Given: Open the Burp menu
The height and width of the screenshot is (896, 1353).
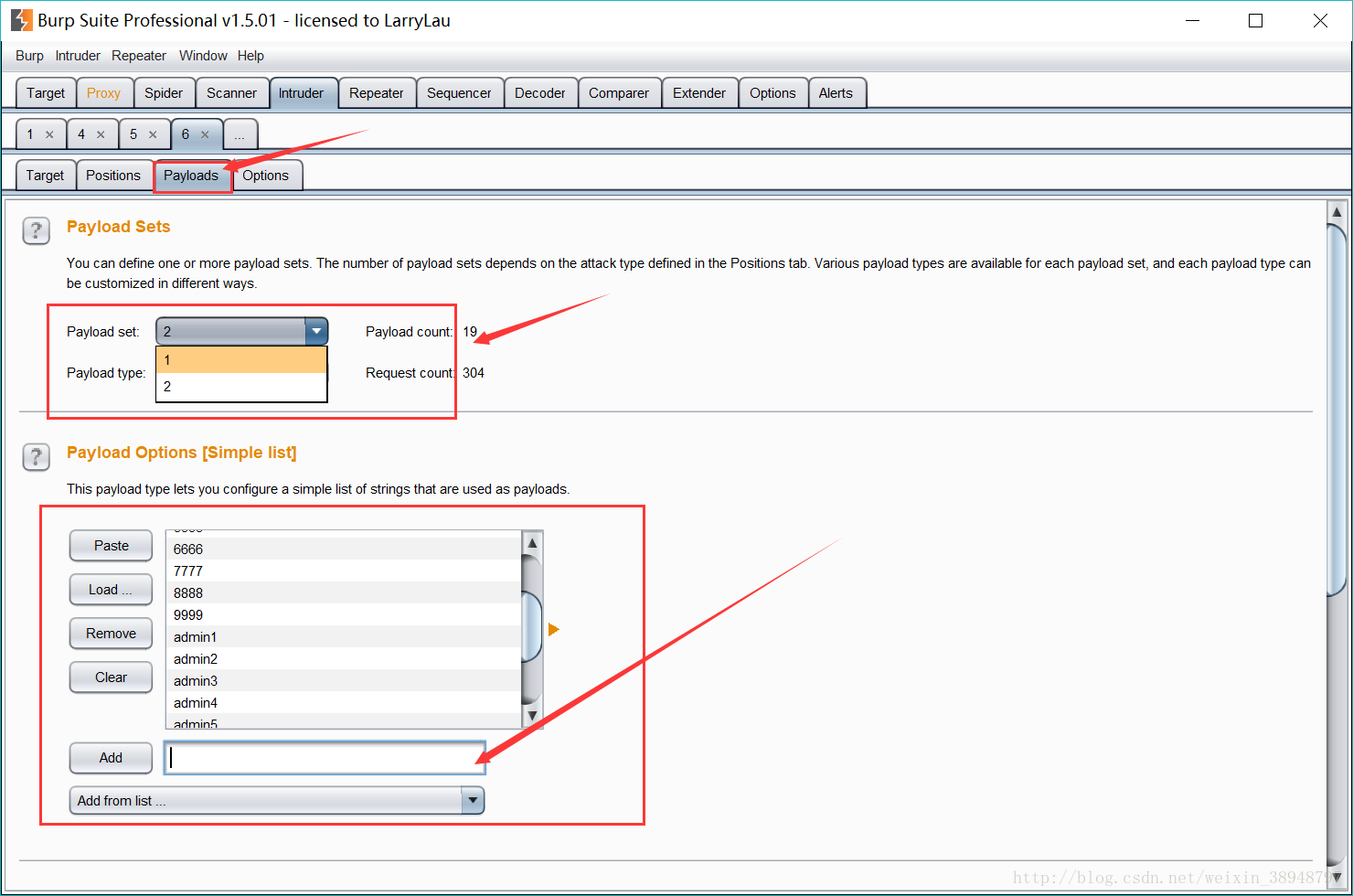Looking at the screenshot, I should [29, 56].
